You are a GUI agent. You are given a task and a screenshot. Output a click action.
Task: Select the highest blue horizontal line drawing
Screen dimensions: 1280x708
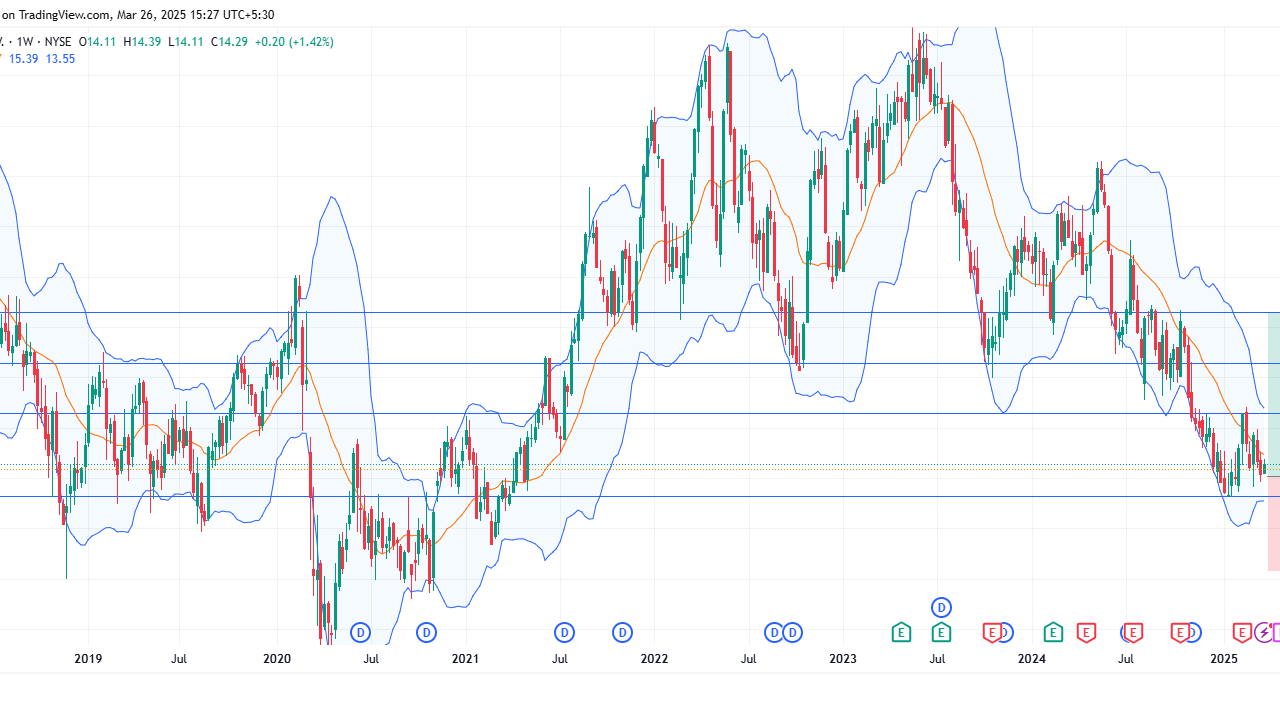coord(640,313)
